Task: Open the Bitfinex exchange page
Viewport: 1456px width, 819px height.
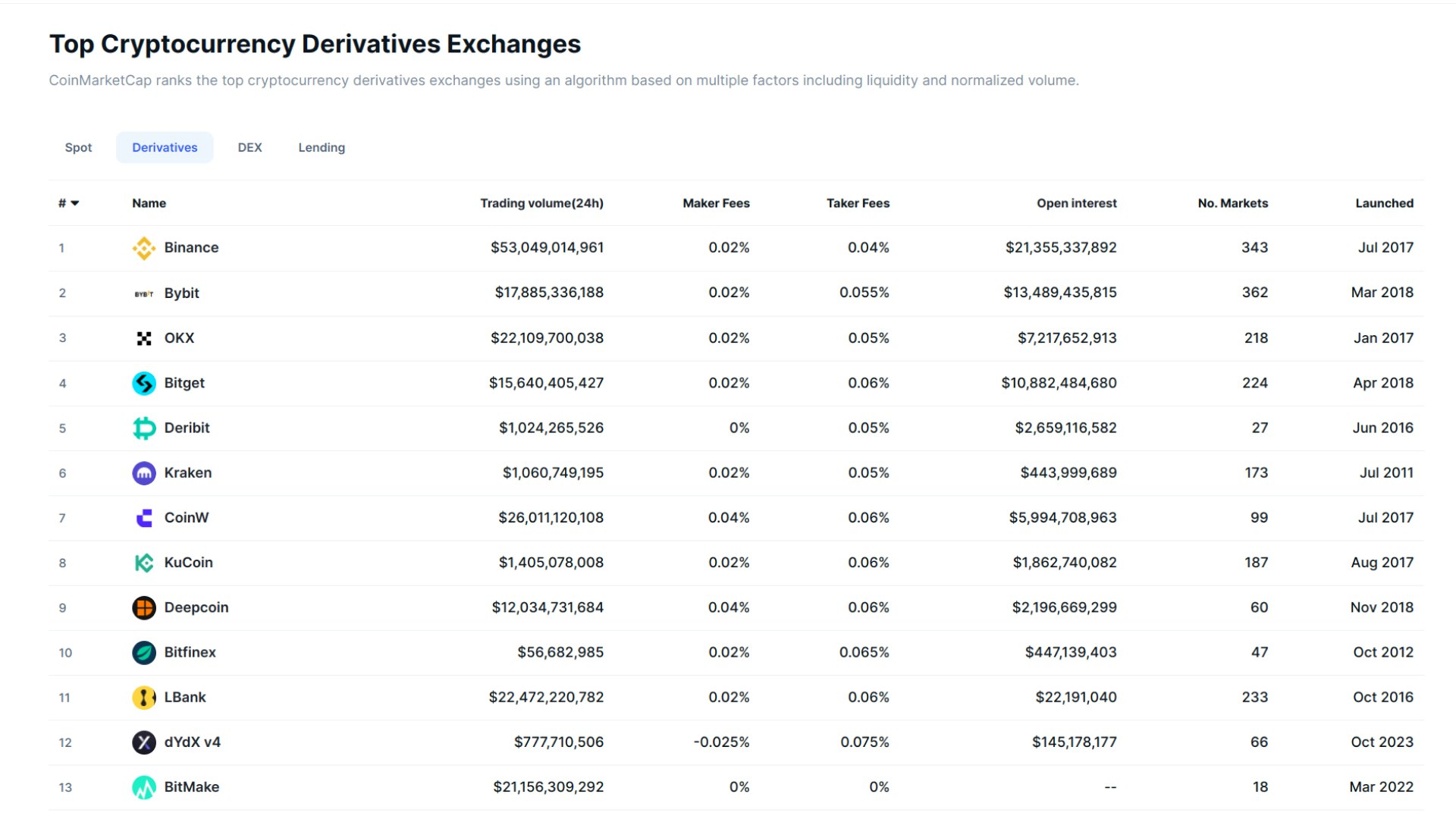Action: (188, 652)
